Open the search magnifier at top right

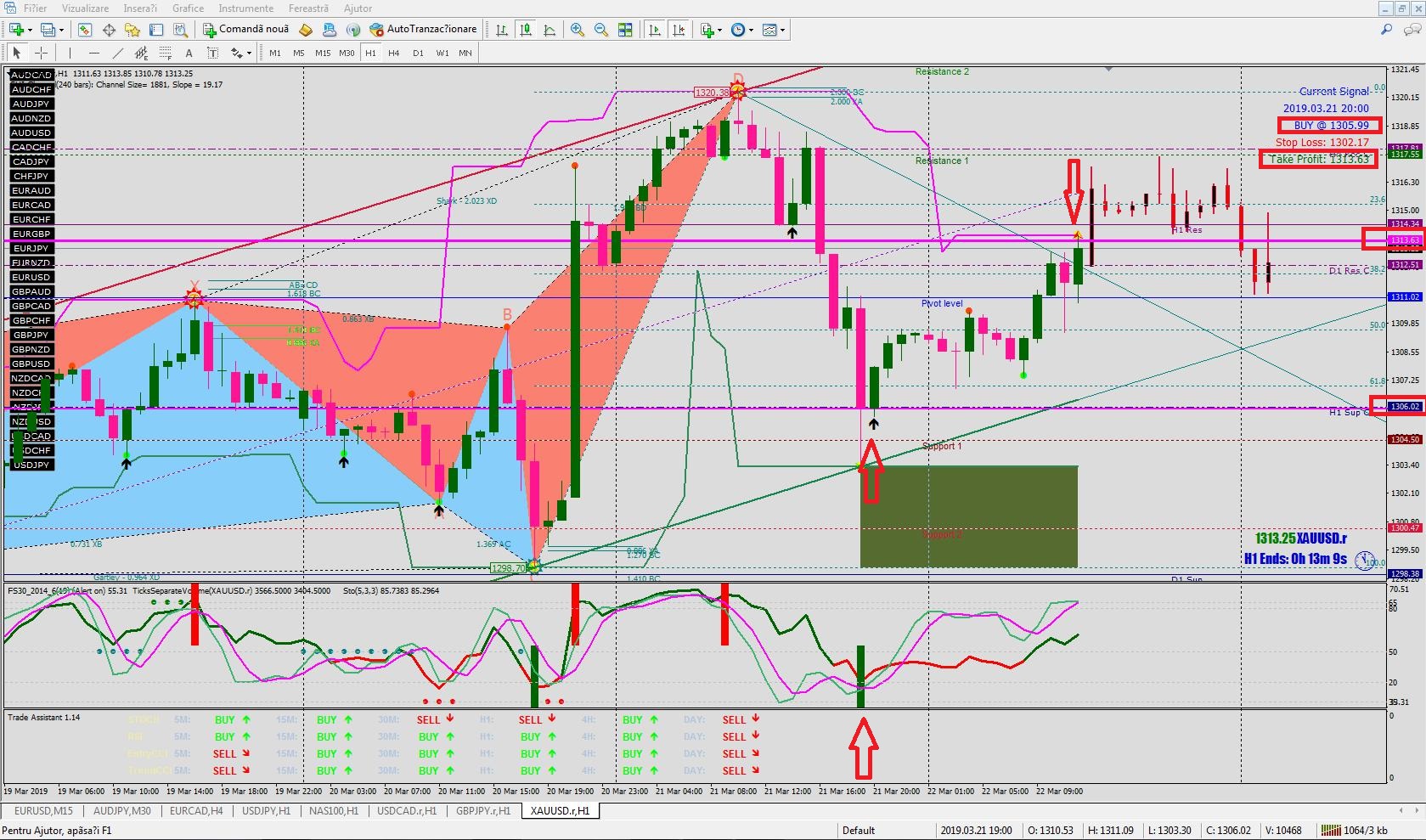click(x=1387, y=30)
